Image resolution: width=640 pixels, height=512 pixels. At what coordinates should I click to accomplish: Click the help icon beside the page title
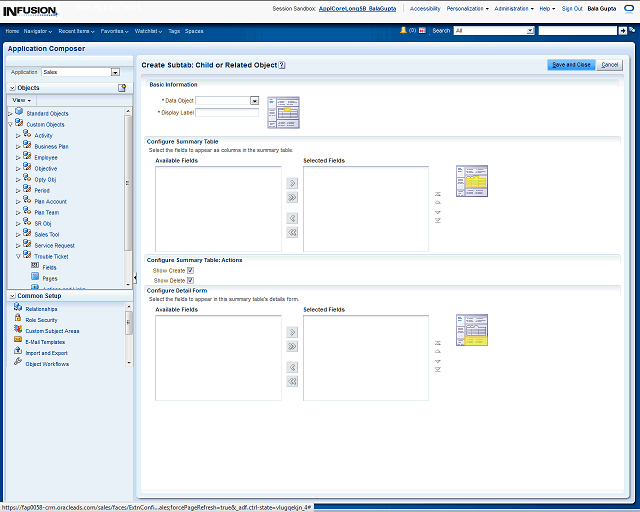pos(282,65)
